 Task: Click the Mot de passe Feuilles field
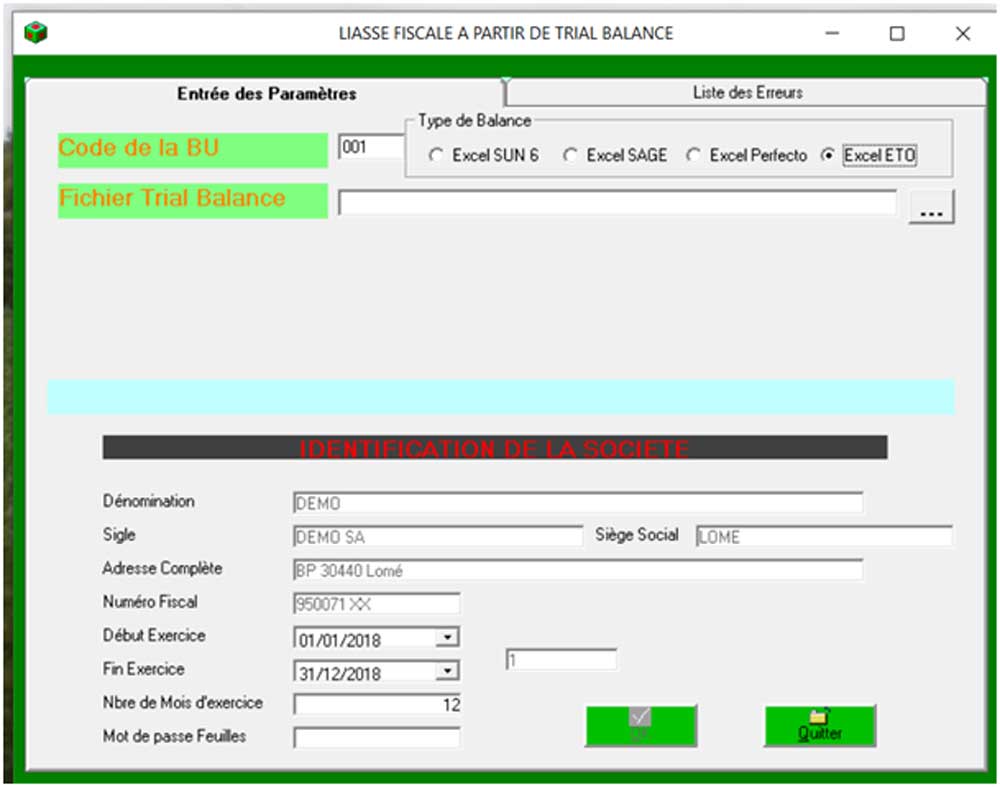coord(377,738)
